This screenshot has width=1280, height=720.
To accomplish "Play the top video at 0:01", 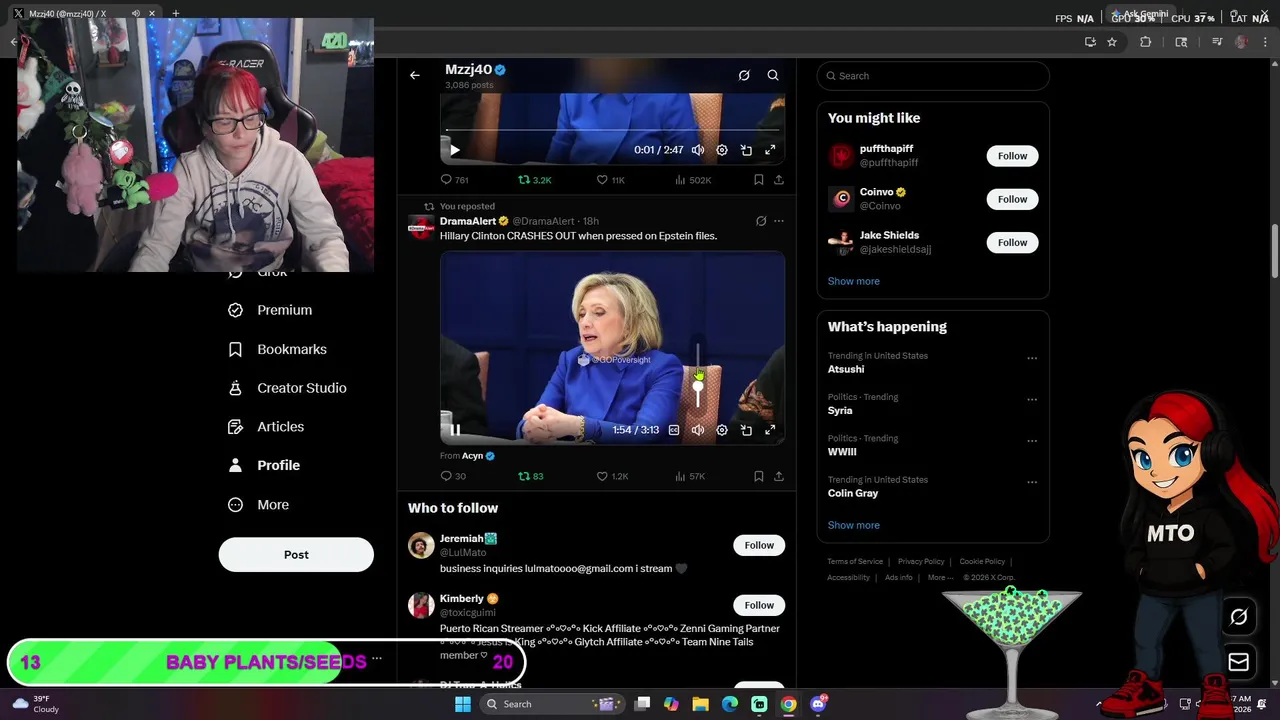I will click(454, 150).
